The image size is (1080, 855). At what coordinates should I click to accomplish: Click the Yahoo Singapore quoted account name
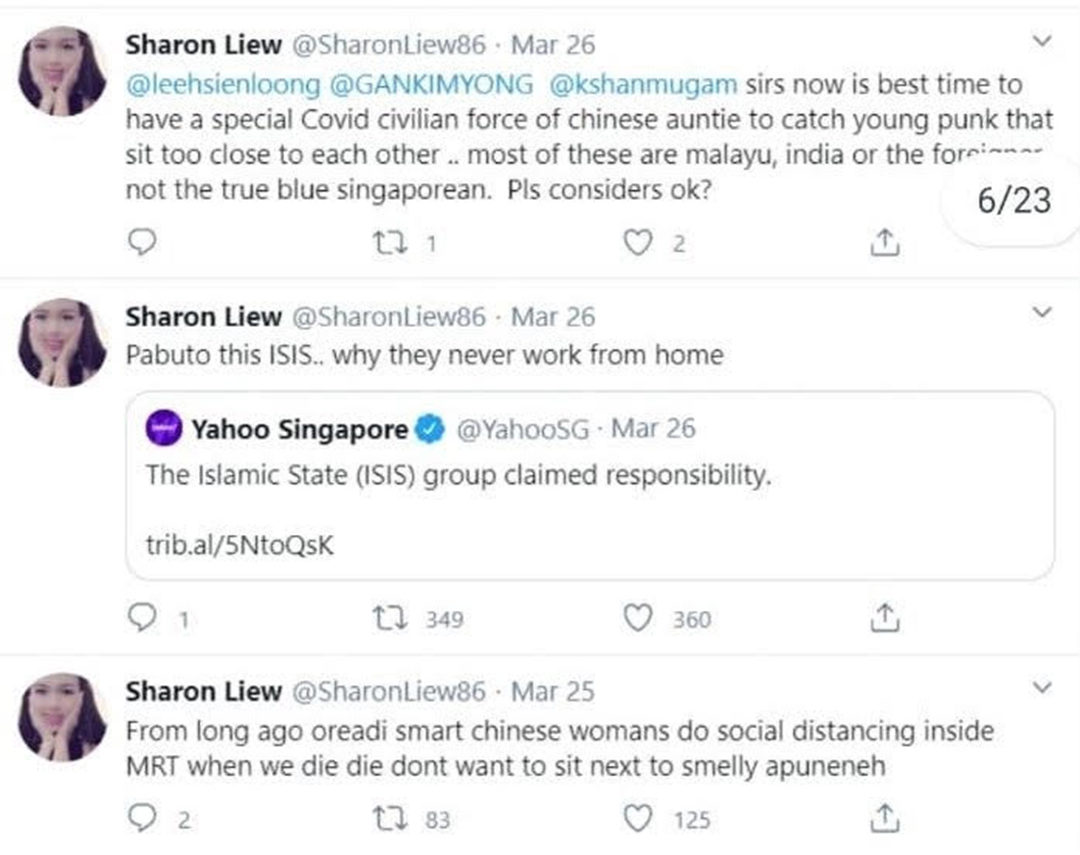tap(300, 430)
